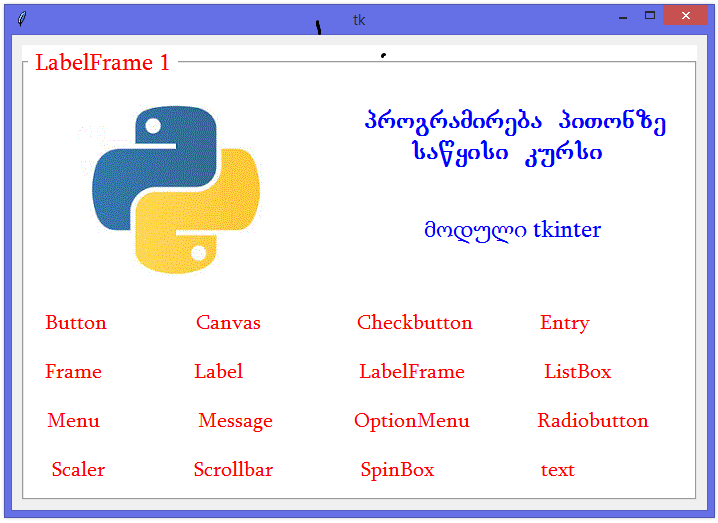Click the blue tkinter subtitle text
Screen dimensions: 718x523
(x=512, y=230)
